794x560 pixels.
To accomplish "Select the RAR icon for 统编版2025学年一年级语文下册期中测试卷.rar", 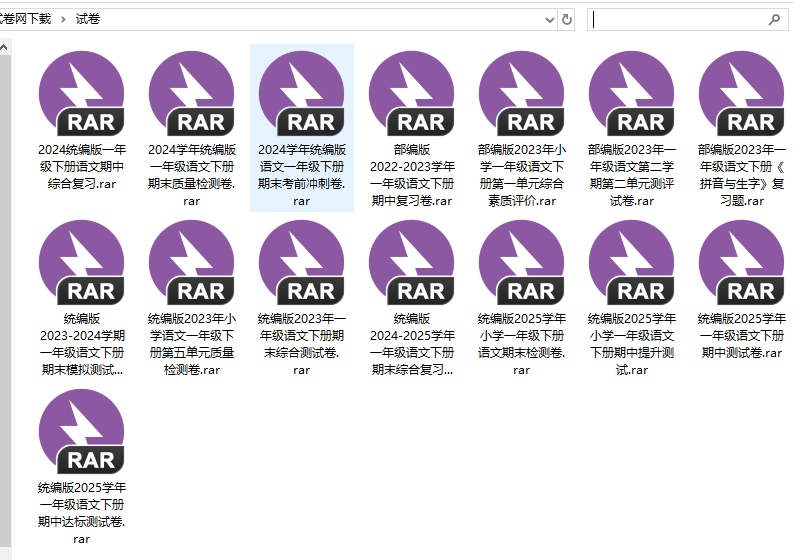I will pyautogui.click(x=742, y=263).
